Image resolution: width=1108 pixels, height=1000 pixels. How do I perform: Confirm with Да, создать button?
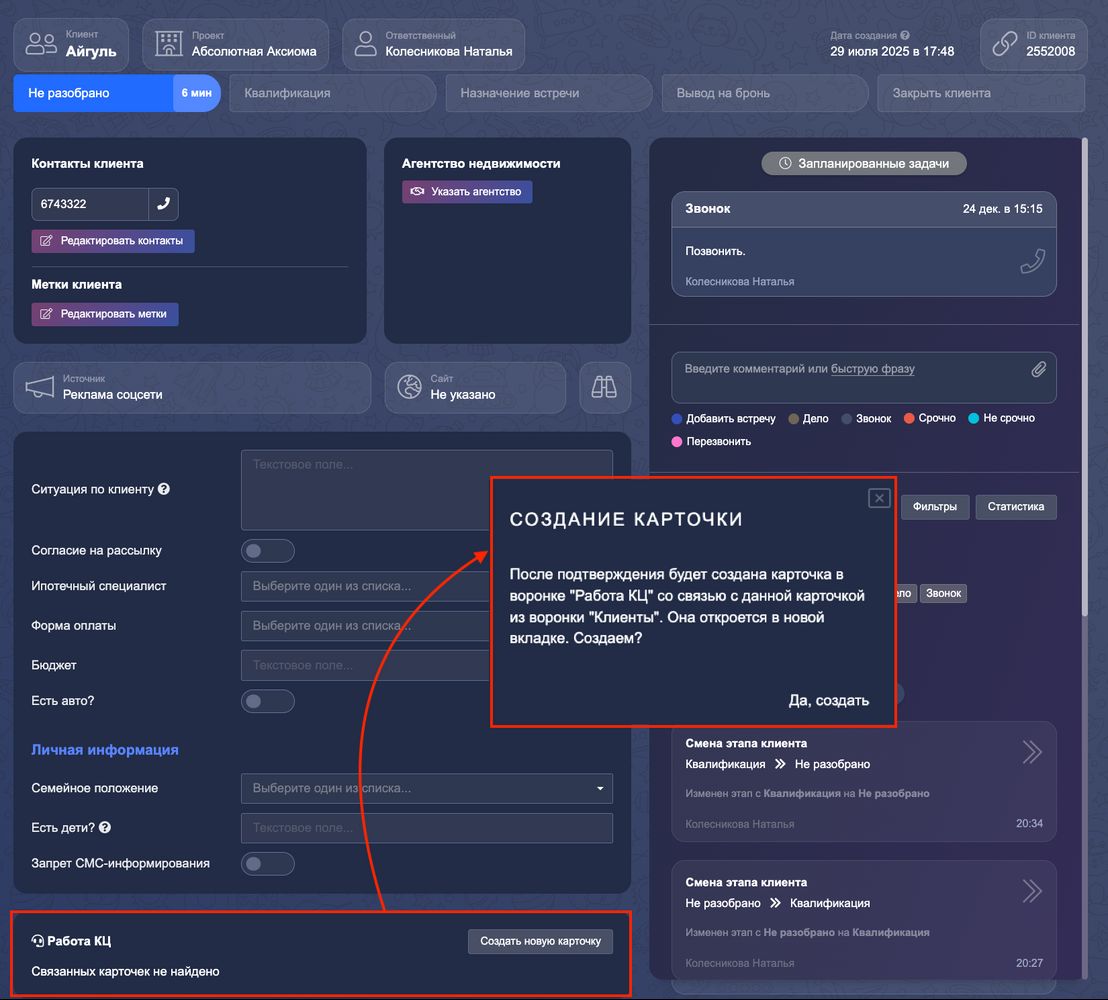[x=828, y=701]
